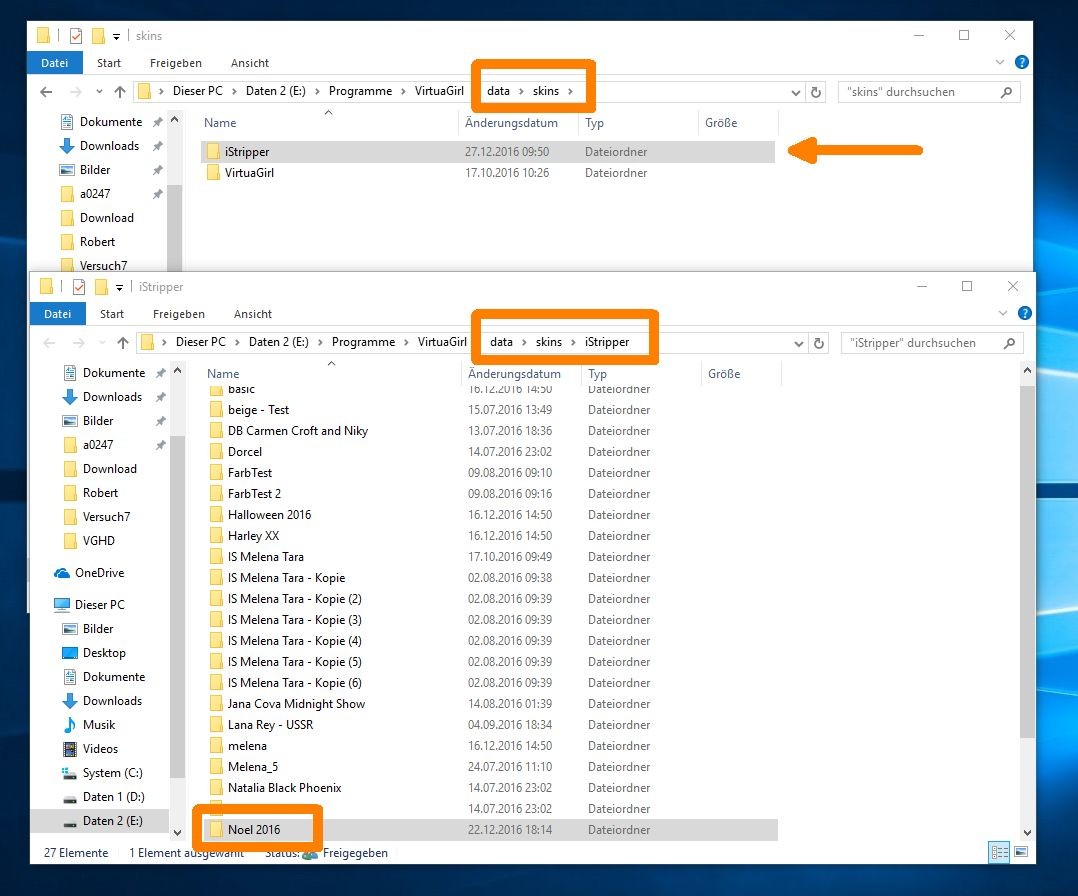Click VirtuaGirl in iStripper window address bar
1078x896 pixels.
pyautogui.click(x=442, y=342)
